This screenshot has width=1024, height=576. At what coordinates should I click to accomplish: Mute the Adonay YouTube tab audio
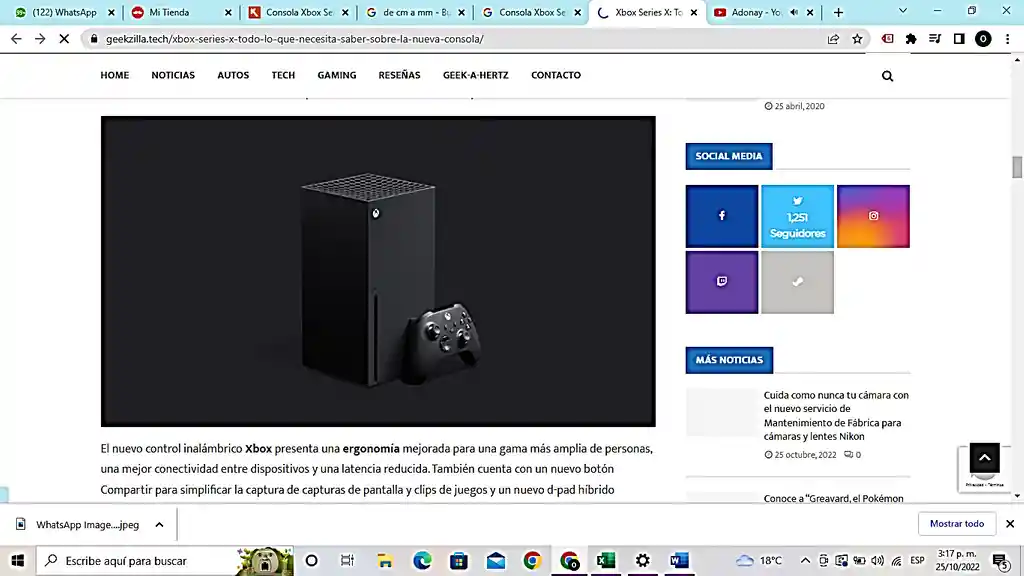(793, 13)
